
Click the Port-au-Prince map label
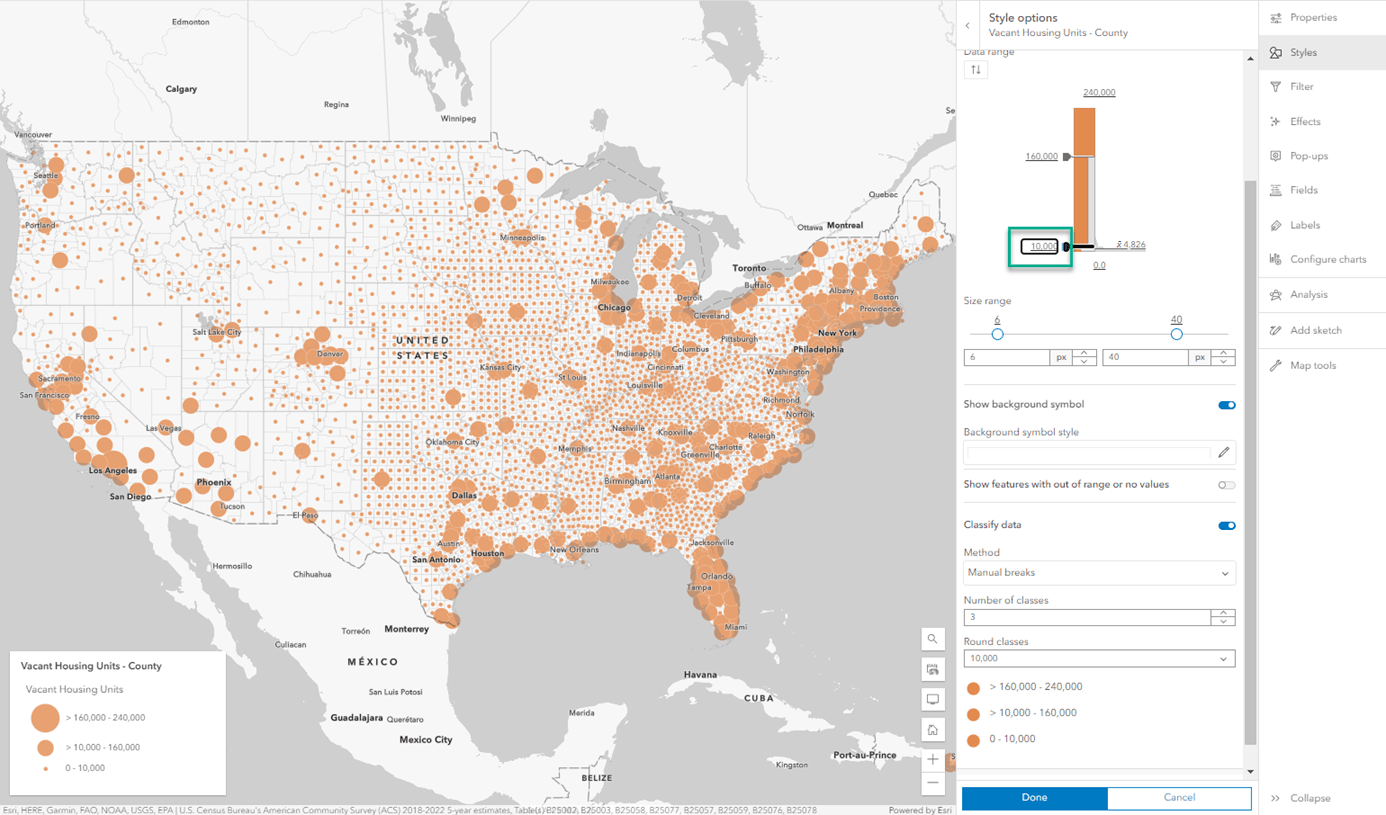click(866, 755)
